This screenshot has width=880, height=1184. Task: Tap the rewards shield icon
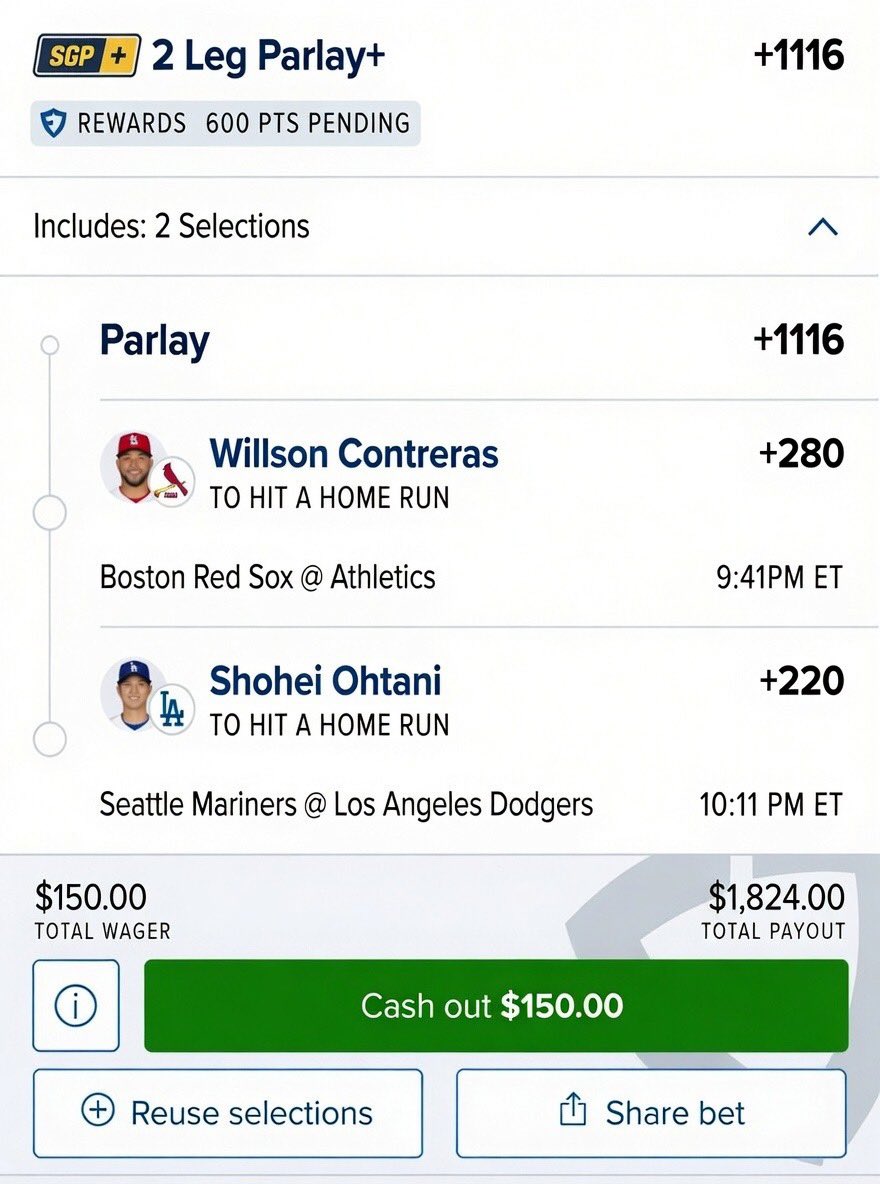(53, 122)
